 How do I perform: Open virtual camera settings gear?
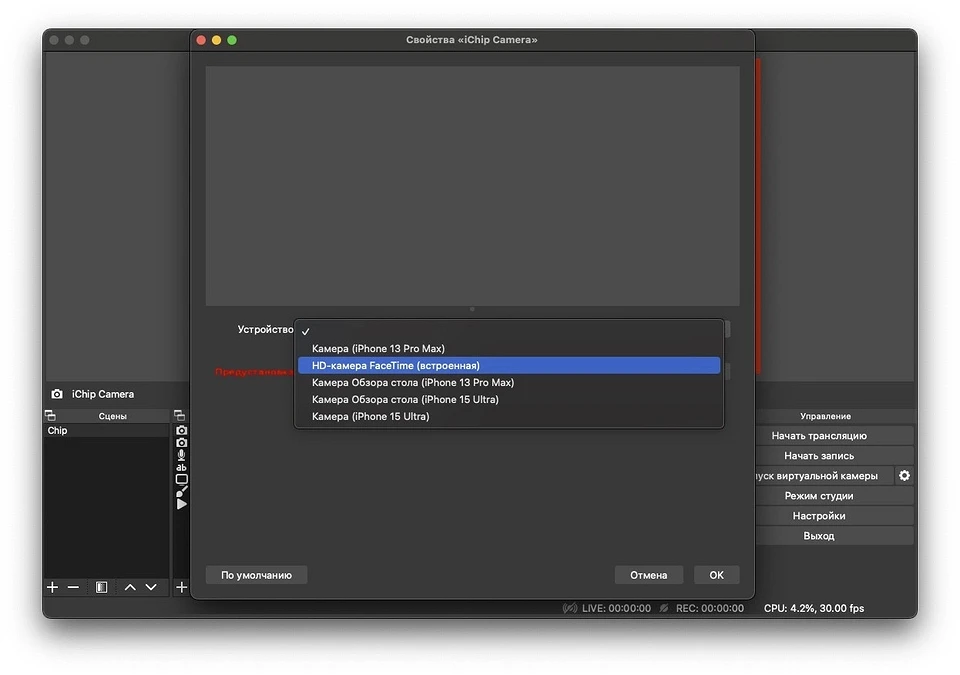click(904, 476)
